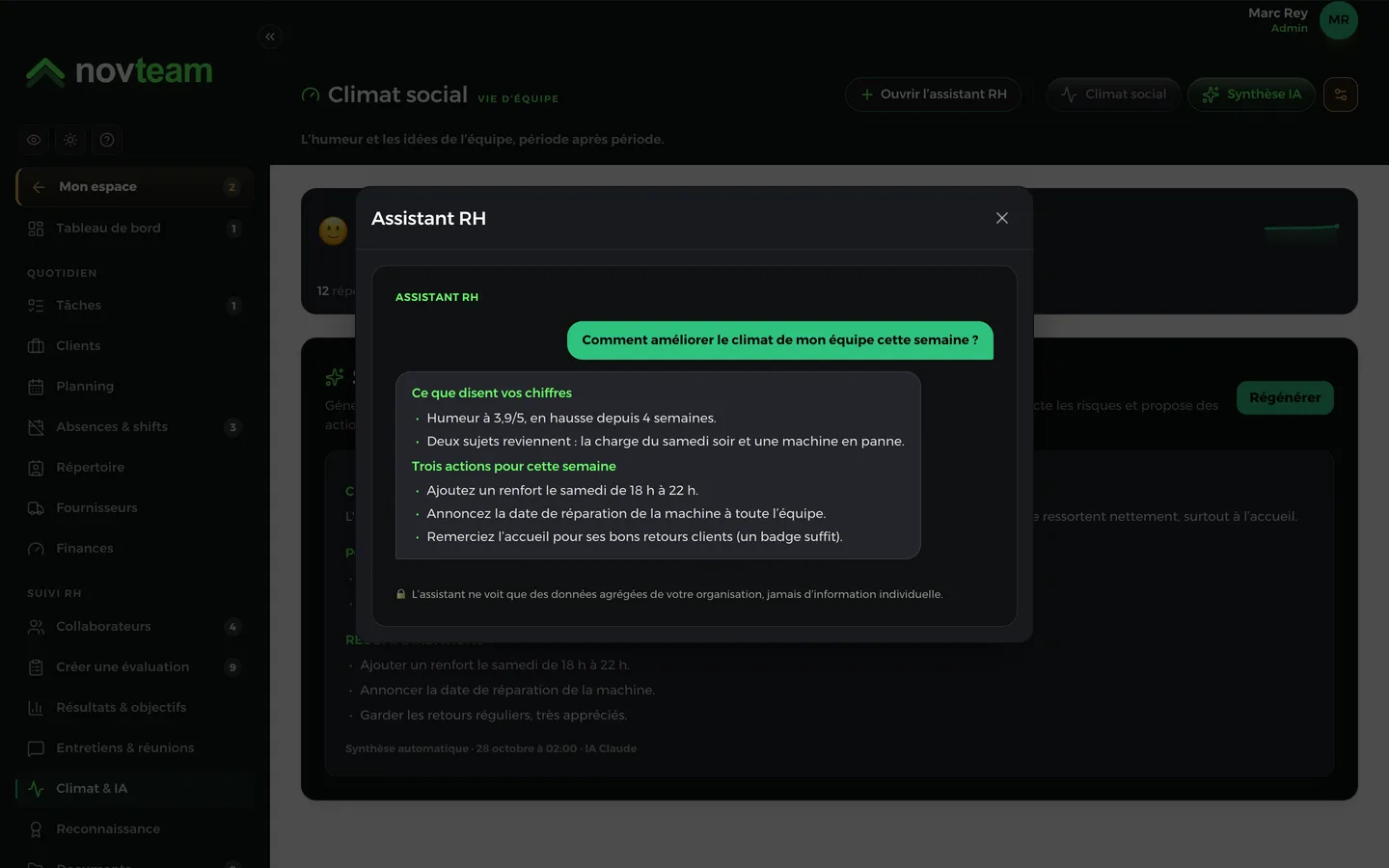Open Marc Rey user avatar menu
This screenshot has width=1389, height=868.
click(1339, 20)
